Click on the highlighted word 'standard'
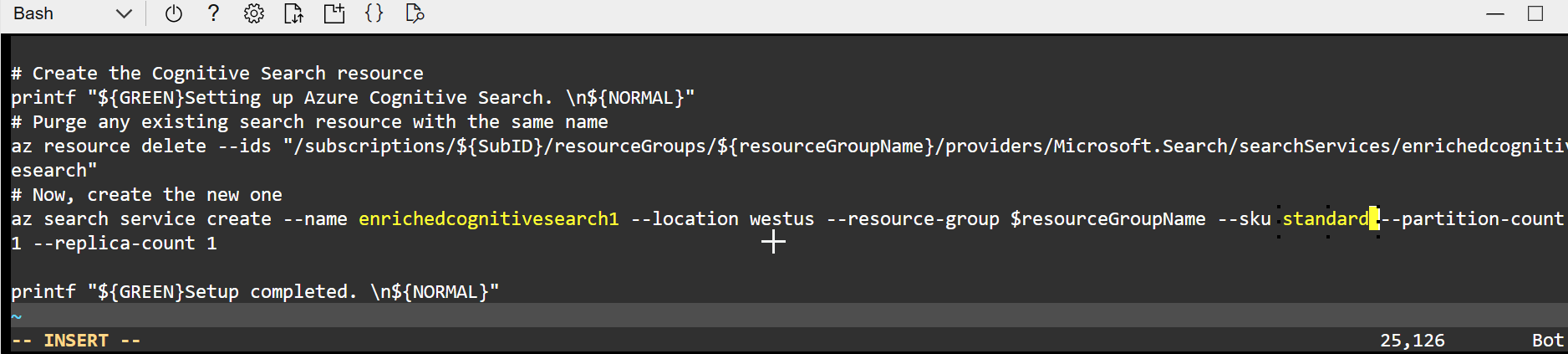 (x=1326, y=219)
